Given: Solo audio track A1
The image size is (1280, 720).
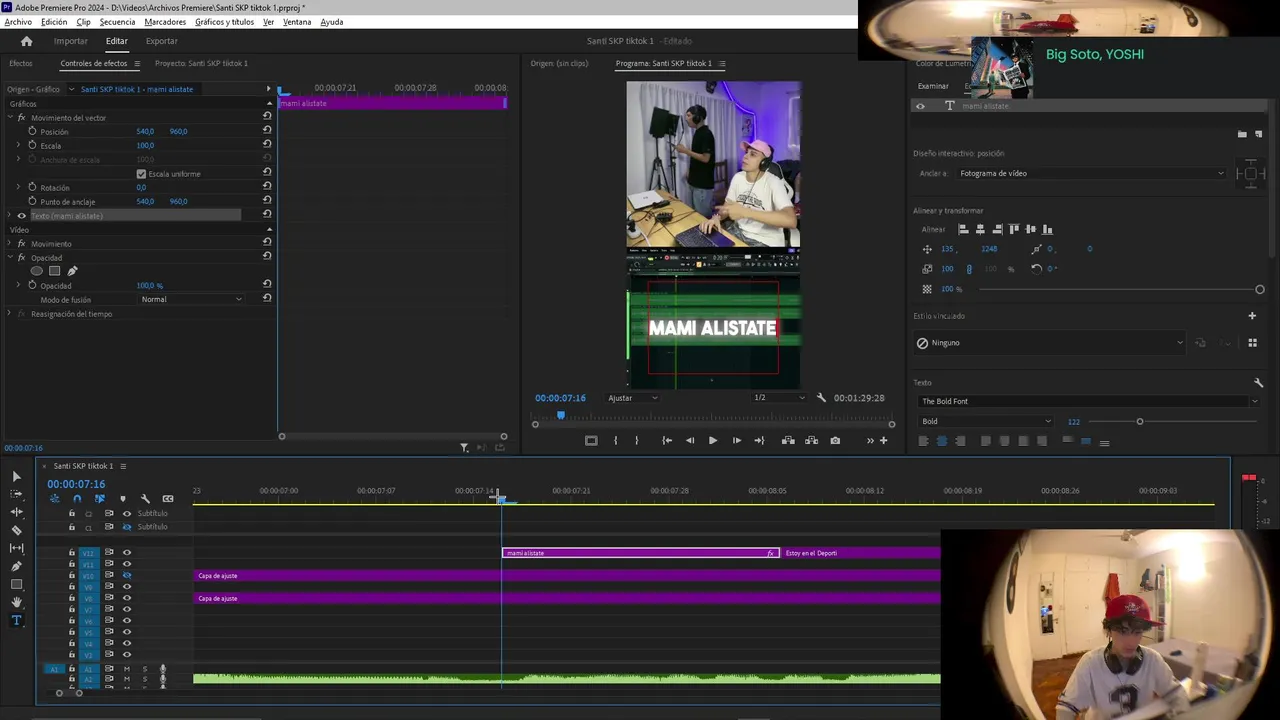Looking at the screenshot, I should tap(144, 668).
